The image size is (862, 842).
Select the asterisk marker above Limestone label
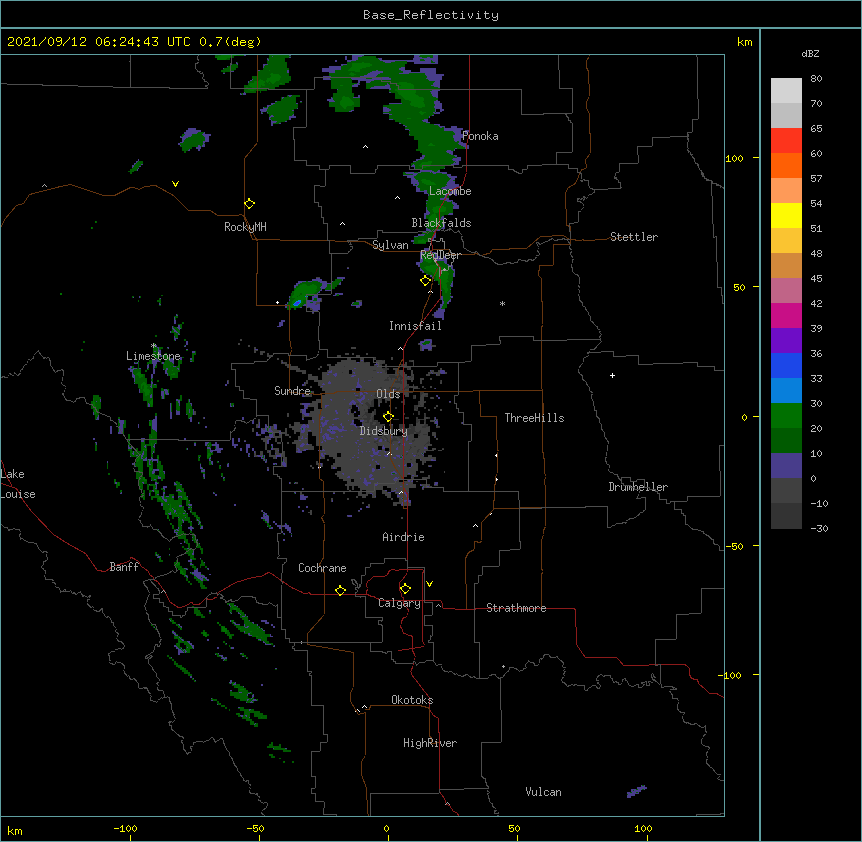coord(153,346)
